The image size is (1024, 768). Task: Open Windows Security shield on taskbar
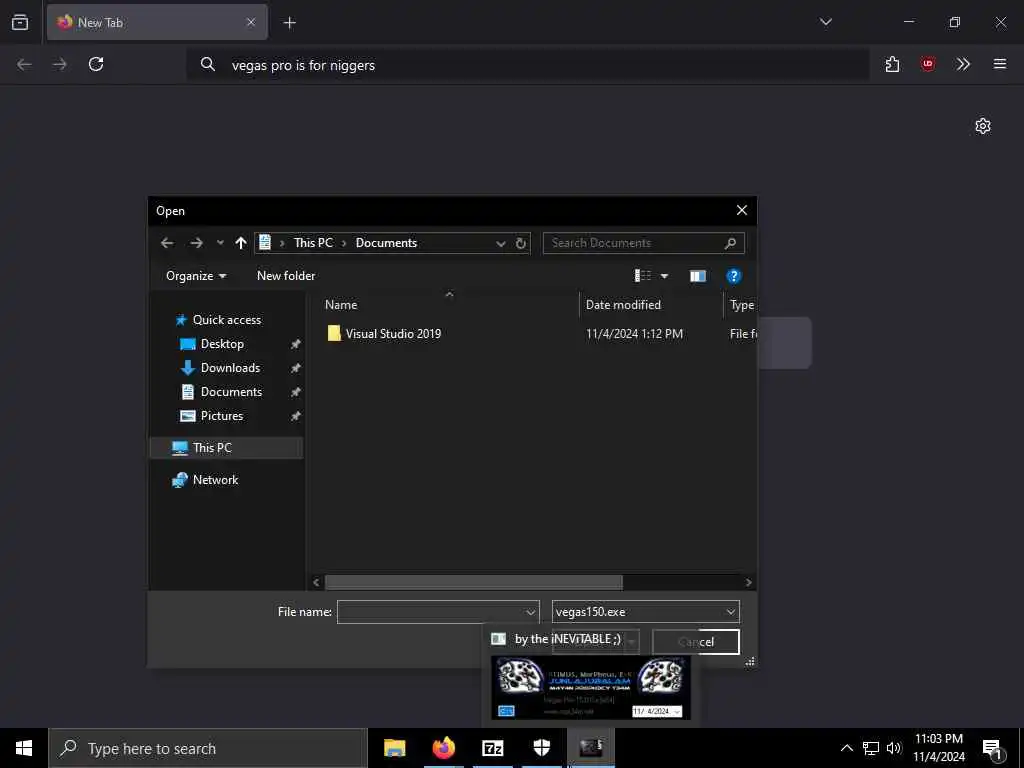coord(541,748)
